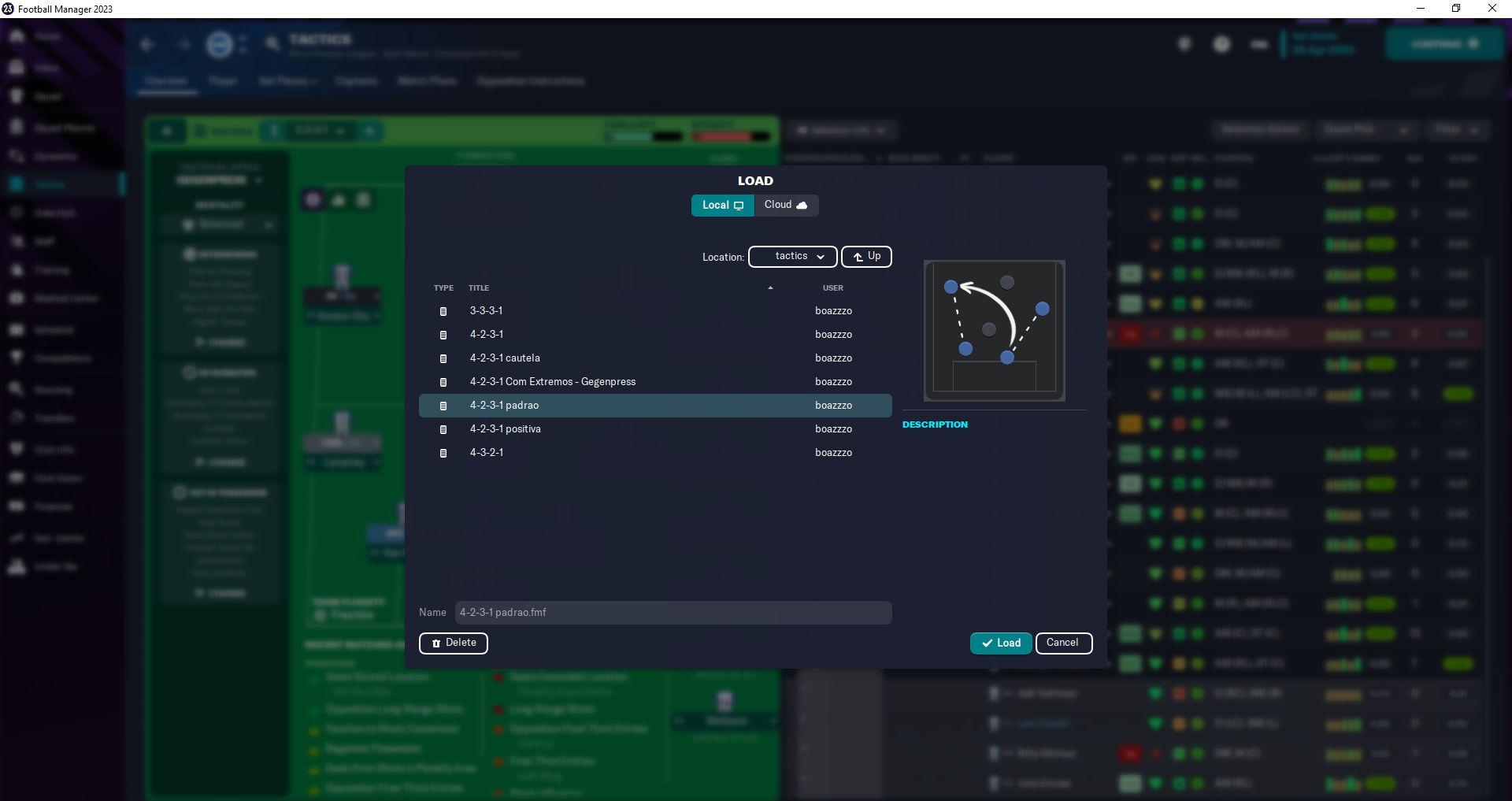The height and width of the screenshot is (801, 1512).
Task: Switch to Cloud storage in the Load dialog
Action: 785,205
